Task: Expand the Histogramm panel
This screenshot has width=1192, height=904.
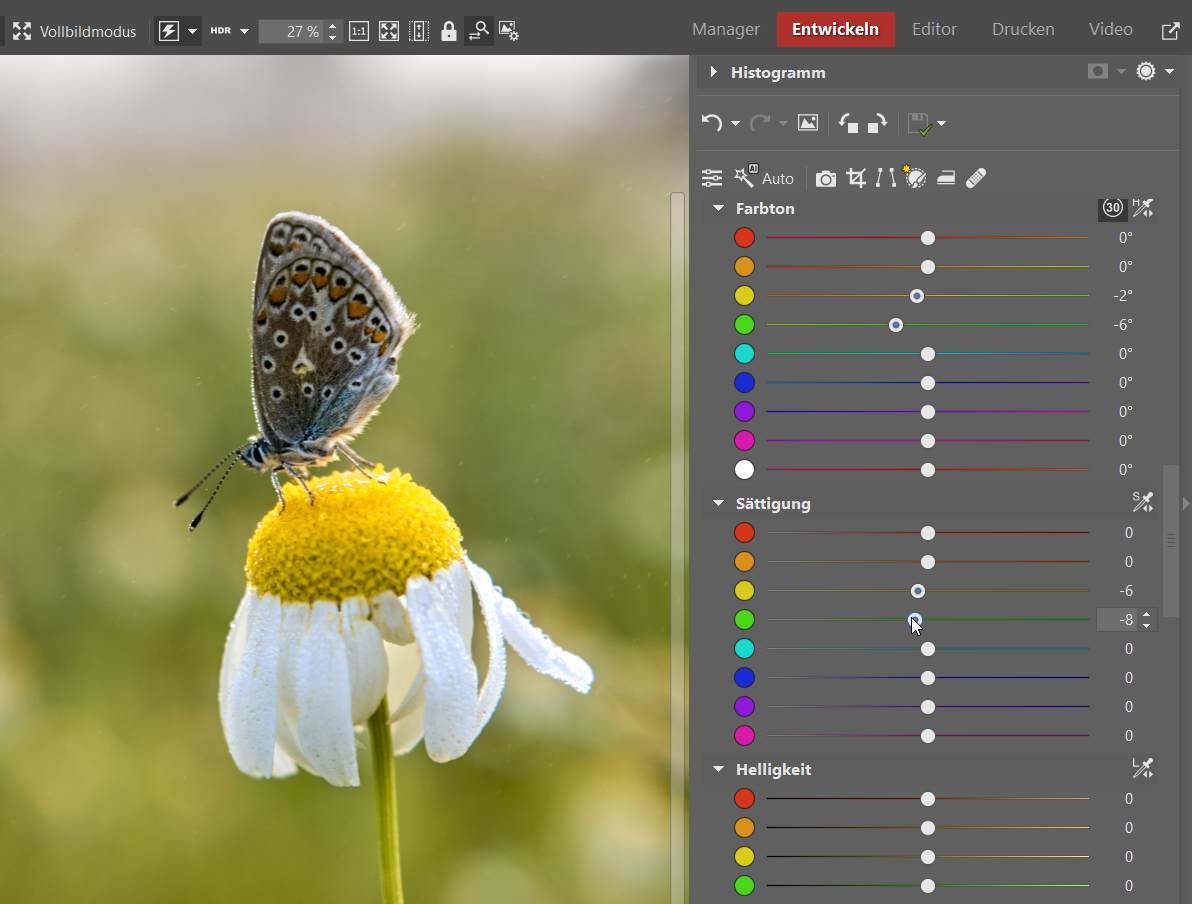Action: pyautogui.click(x=714, y=72)
